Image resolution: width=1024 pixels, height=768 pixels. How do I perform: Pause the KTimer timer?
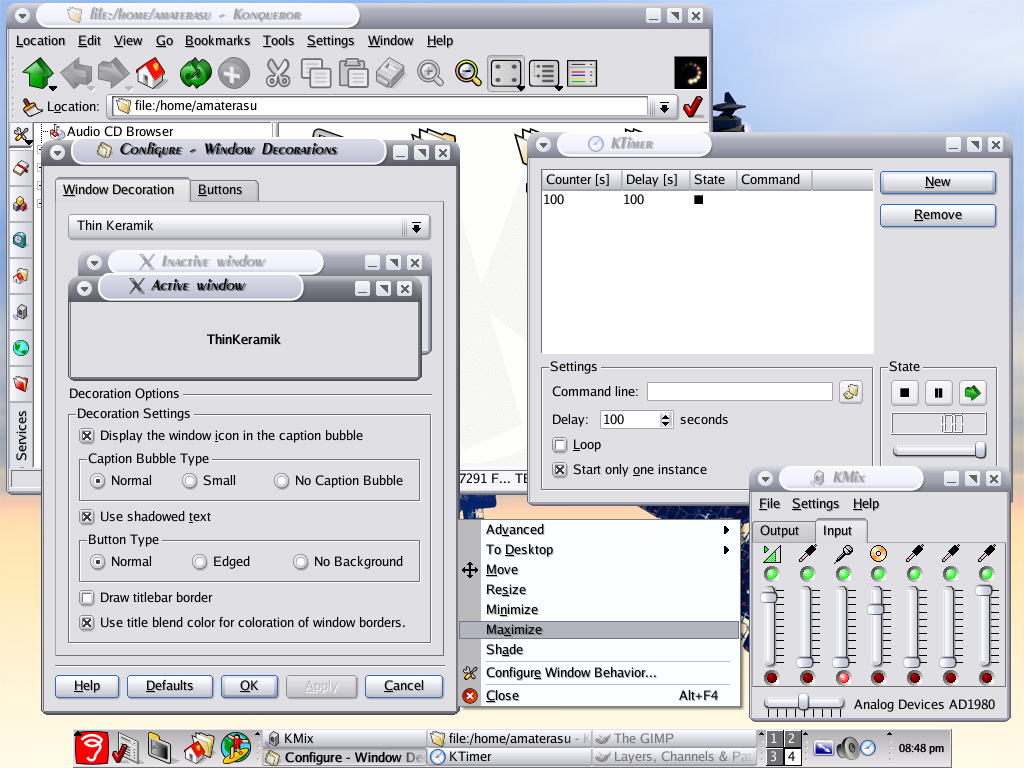tap(938, 392)
